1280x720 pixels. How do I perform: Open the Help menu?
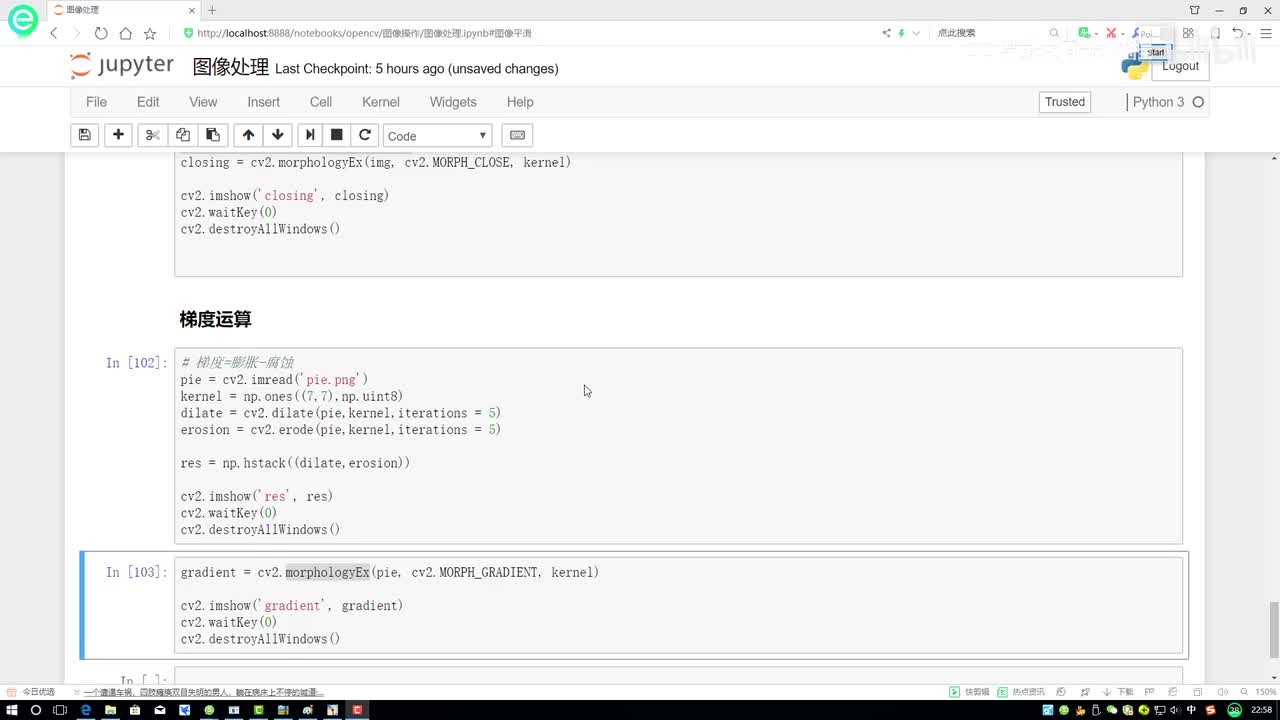520,102
